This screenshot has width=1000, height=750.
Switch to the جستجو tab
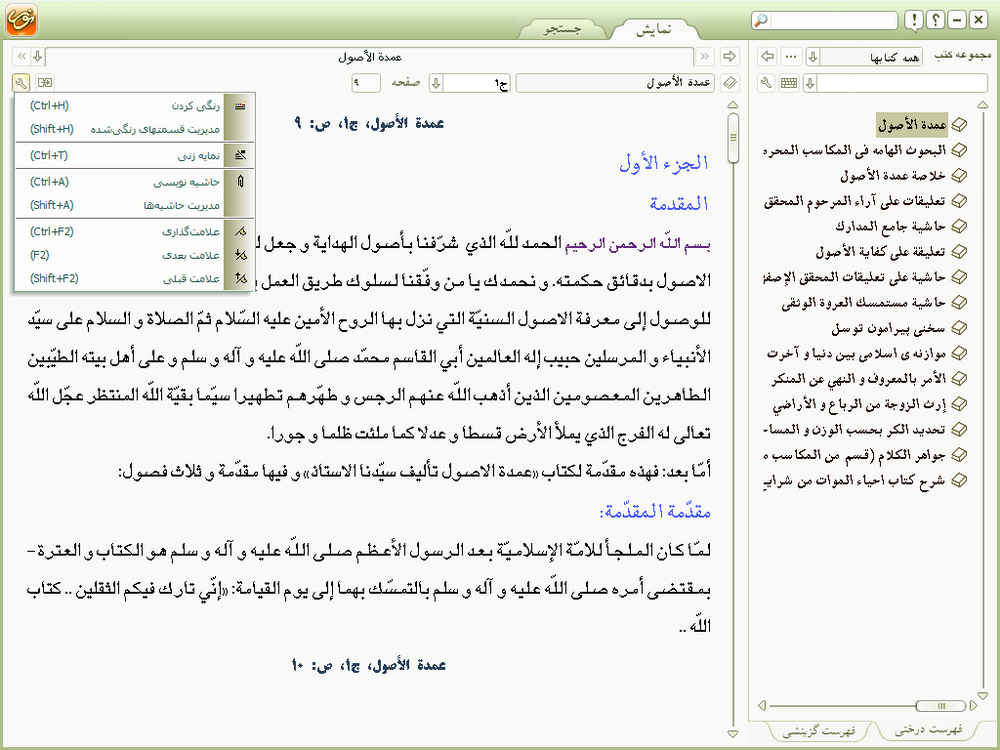(x=563, y=30)
